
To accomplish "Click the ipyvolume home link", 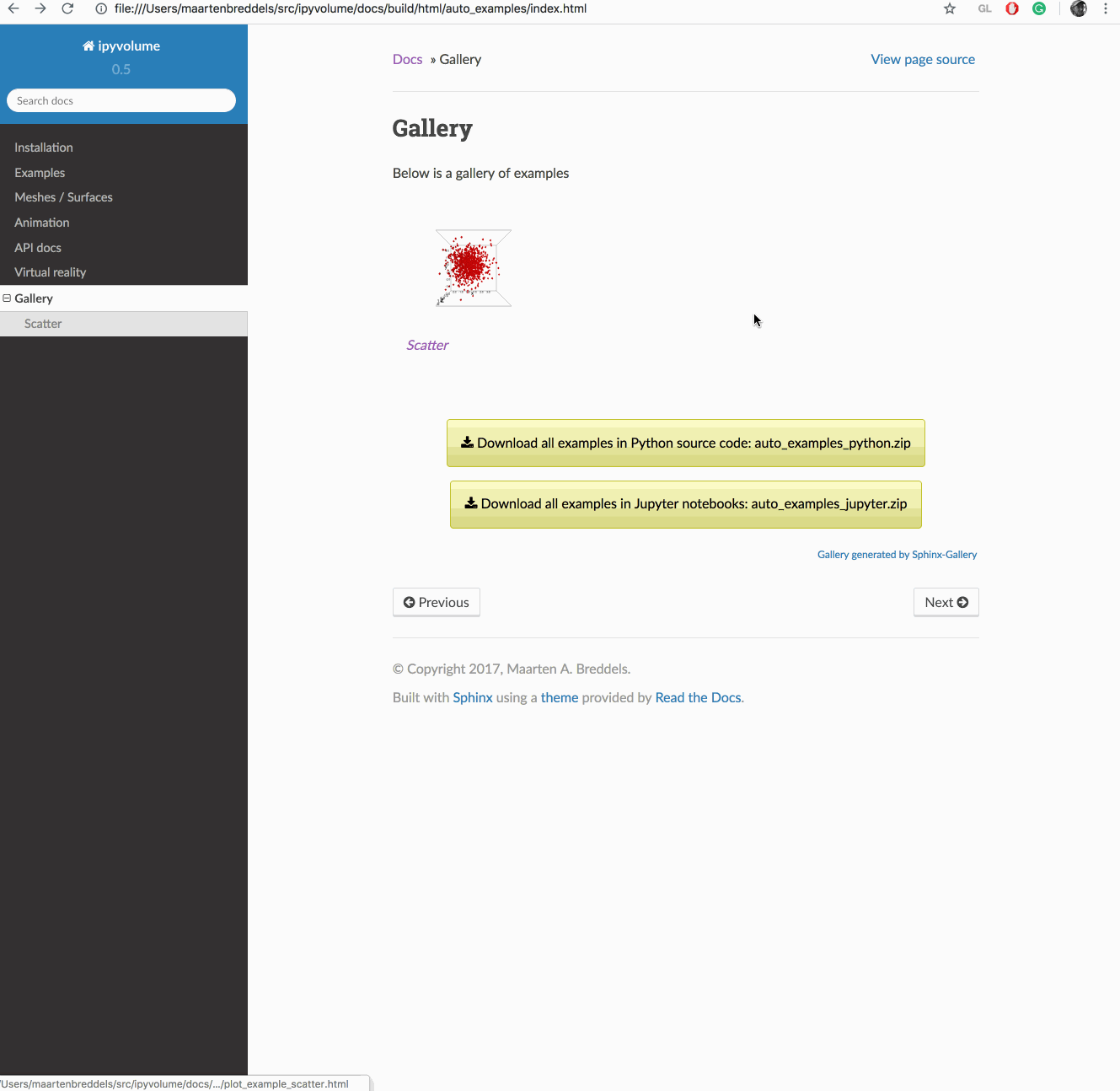I will 121,46.
